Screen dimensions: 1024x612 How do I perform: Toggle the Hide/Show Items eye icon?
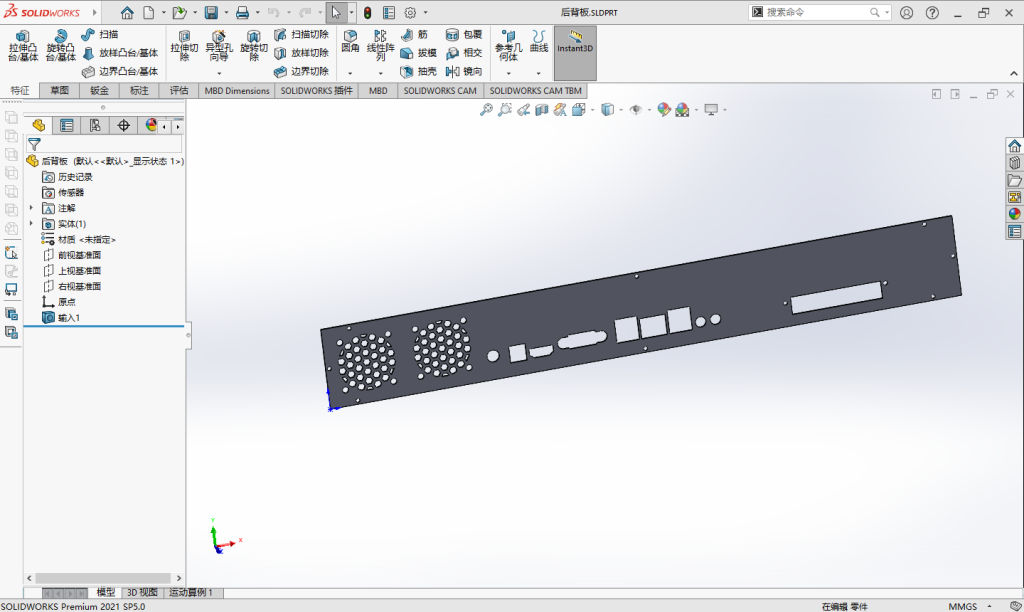coord(635,109)
